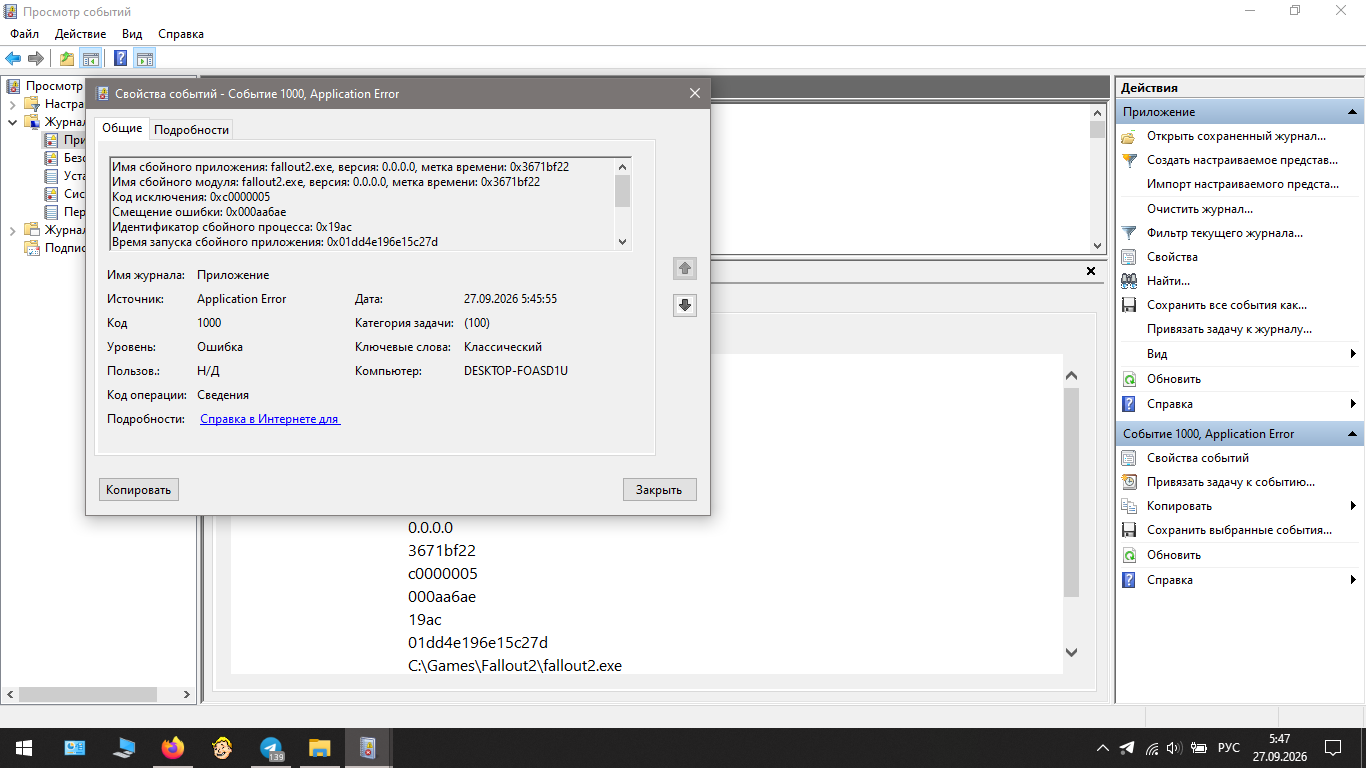Expand the Копировать submenu in Actions

click(x=1353, y=506)
